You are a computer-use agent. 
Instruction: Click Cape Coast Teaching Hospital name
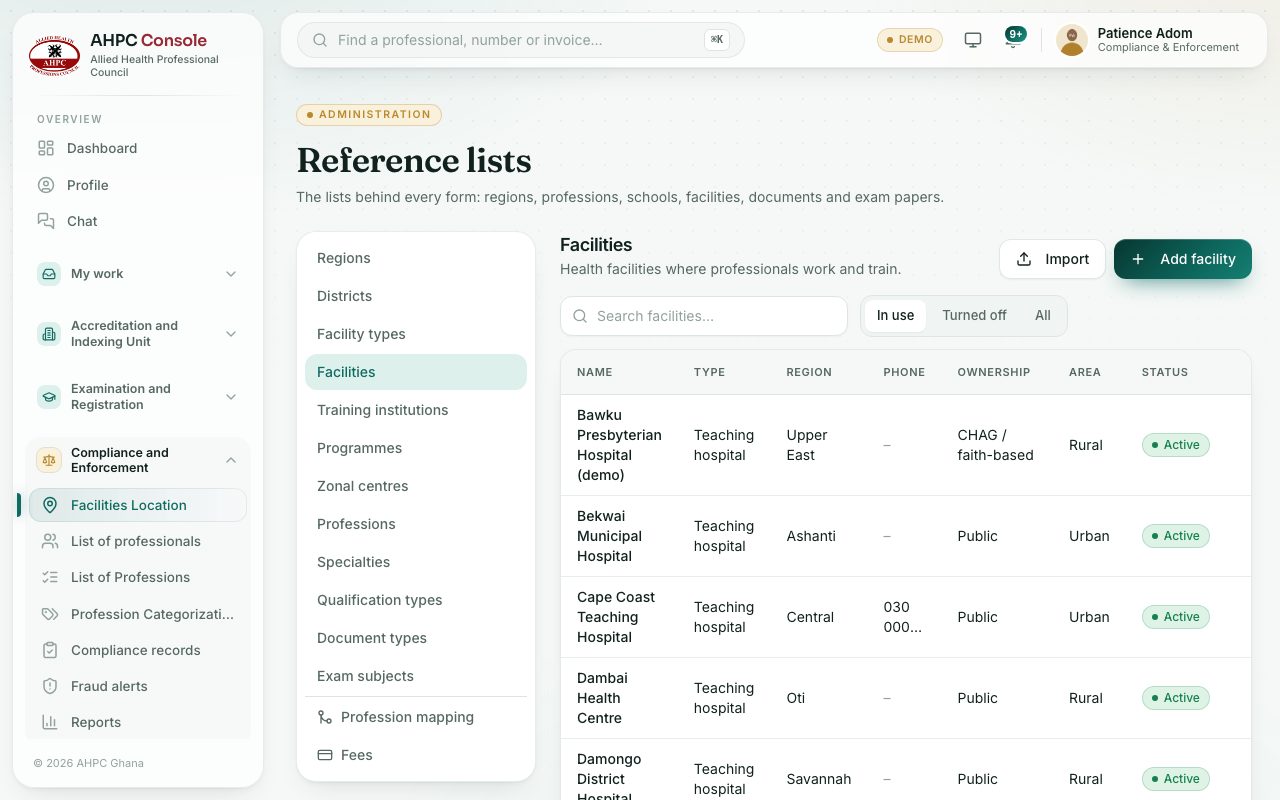[616, 617]
